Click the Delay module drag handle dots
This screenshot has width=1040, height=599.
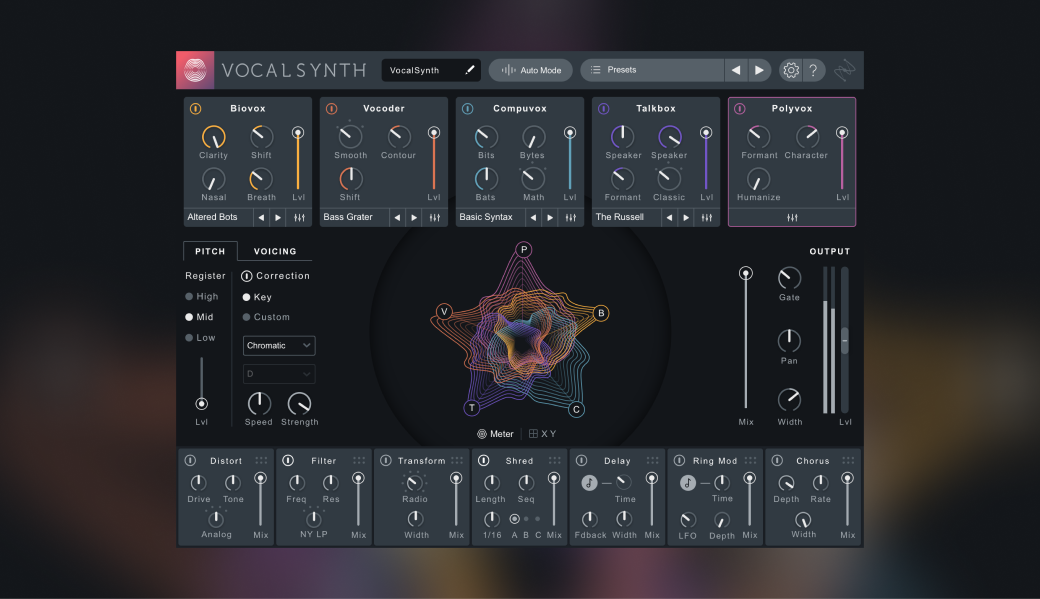pos(653,460)
